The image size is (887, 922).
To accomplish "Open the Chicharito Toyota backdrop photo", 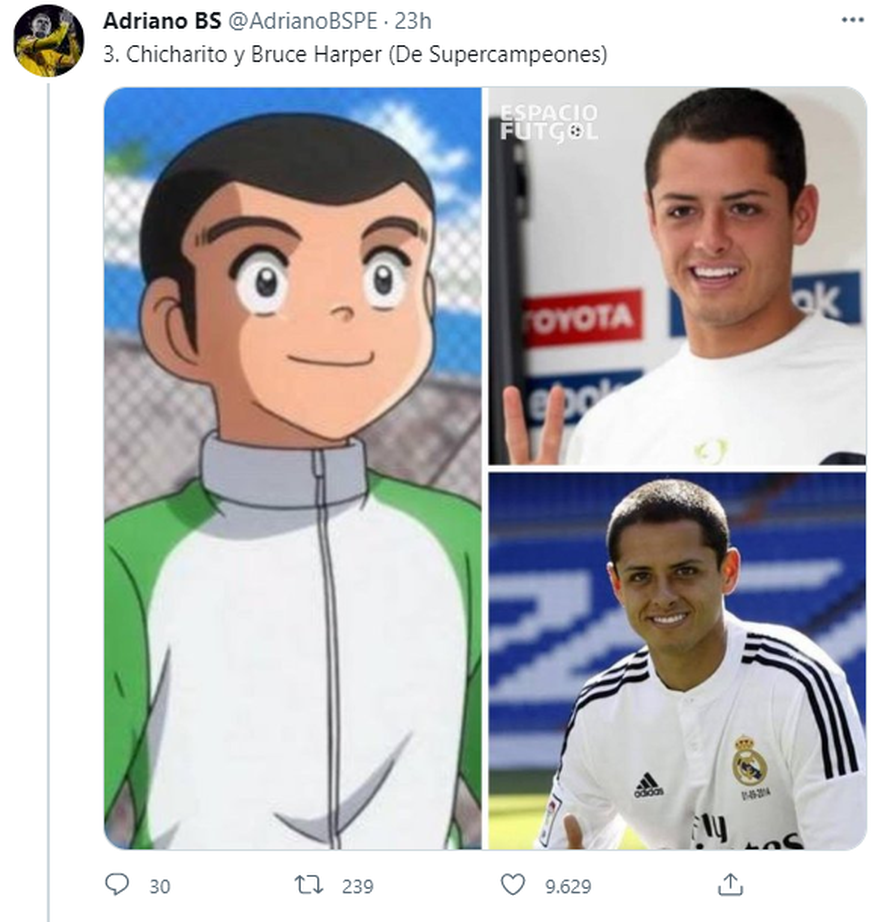I will tap(677, 276).
